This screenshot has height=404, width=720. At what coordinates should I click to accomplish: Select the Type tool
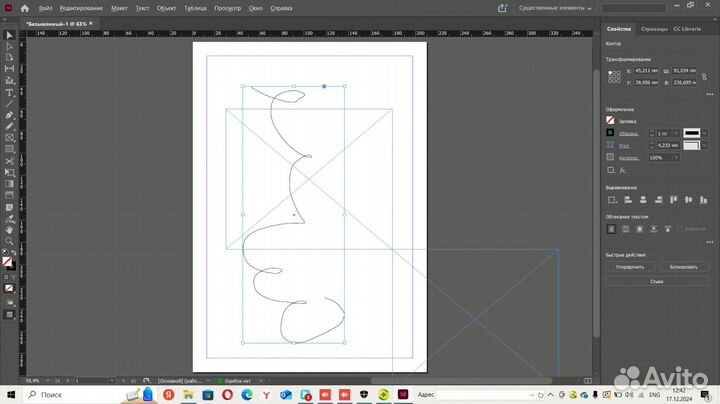pyautogui.click(x=9, y=92)
